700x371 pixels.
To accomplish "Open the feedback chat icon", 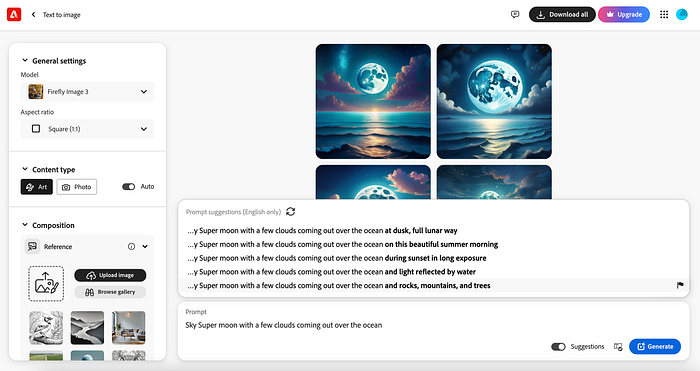I will pyautogui.click(x=515, y=14).
